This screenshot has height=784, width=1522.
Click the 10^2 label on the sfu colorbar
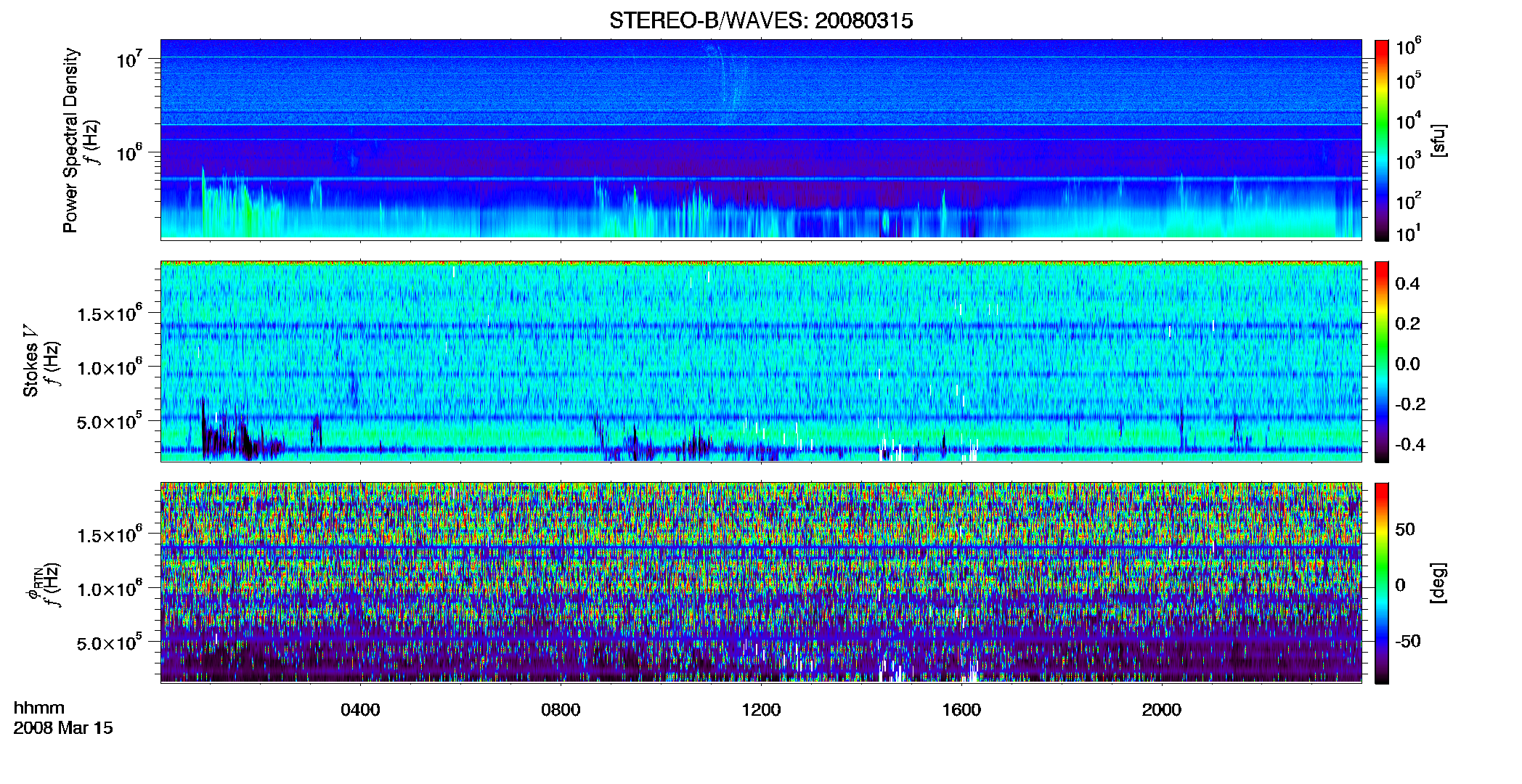click(x=1408, y=201)
